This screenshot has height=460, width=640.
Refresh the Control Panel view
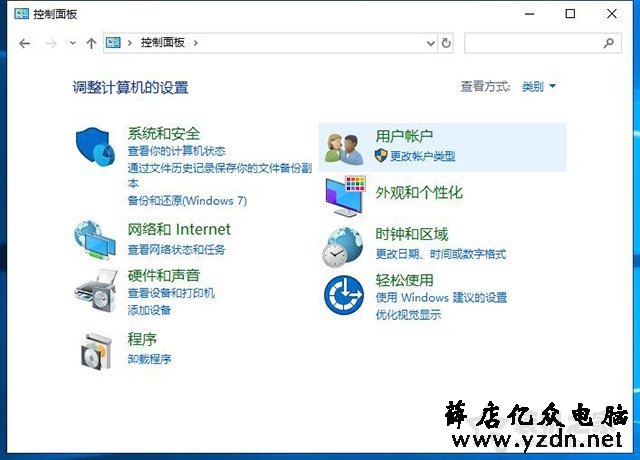point(446,43)
